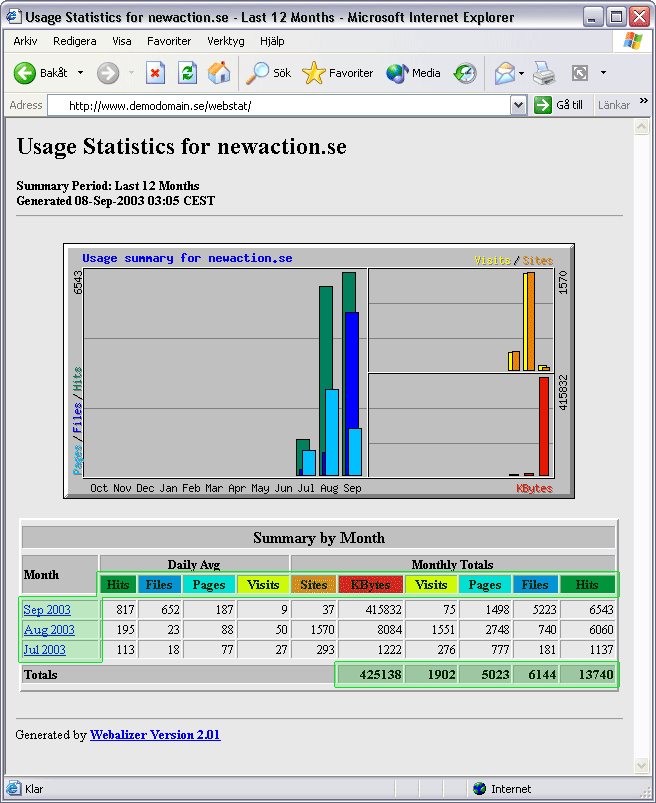Click the vertical scrollbar down arrow

coord(642,766)
